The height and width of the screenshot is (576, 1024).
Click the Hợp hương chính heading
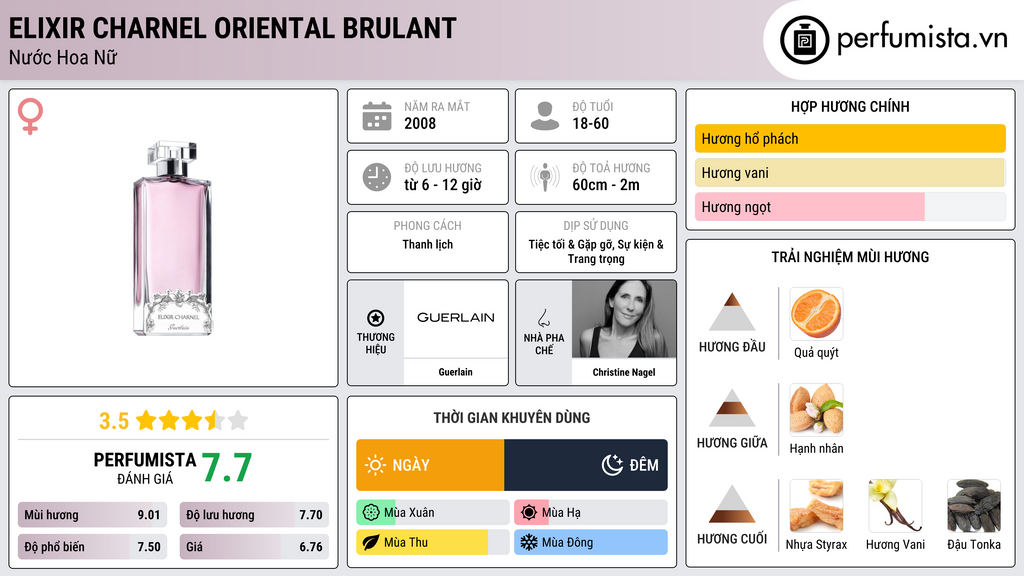[x=850, y=106]
